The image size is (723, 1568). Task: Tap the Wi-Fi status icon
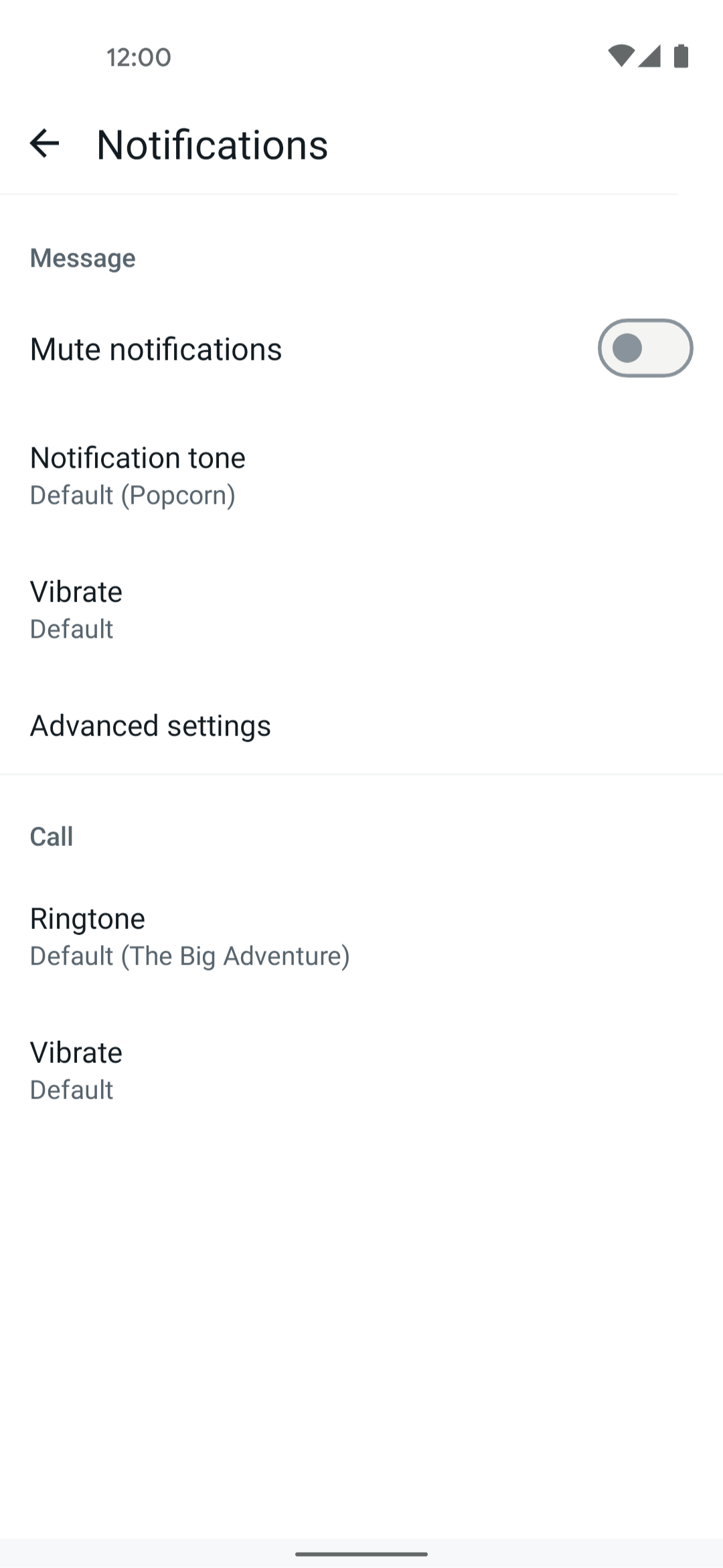(x=621, y=56)
